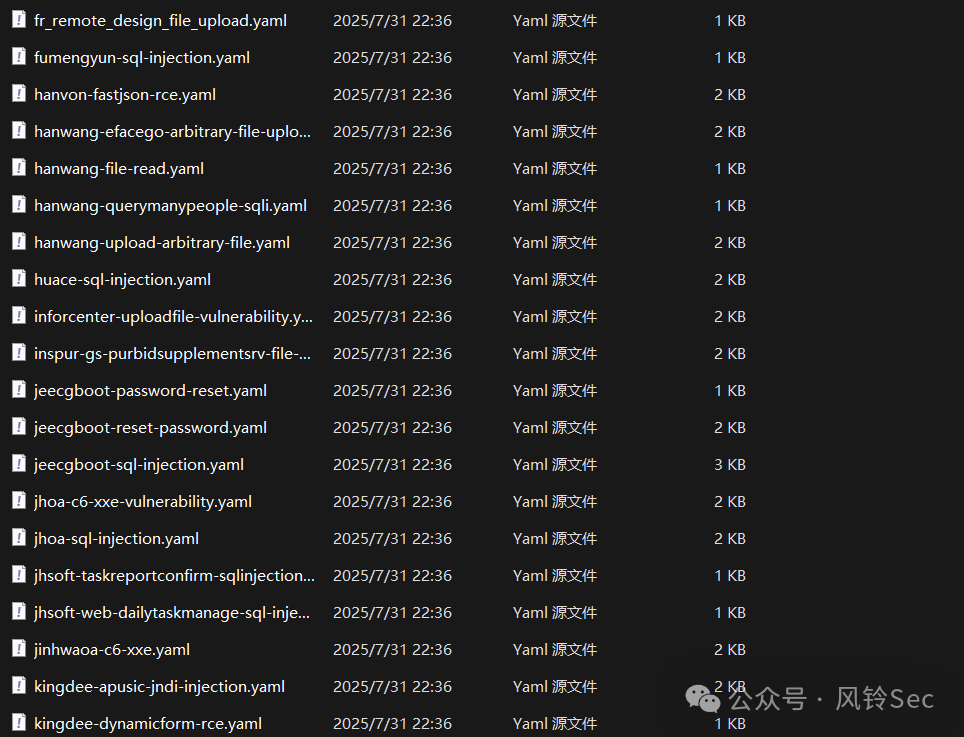Select the kingdee-apusic-jndi-injection.yaml file name
Viewport: 964px width, 737px height.
click(159, 686)
